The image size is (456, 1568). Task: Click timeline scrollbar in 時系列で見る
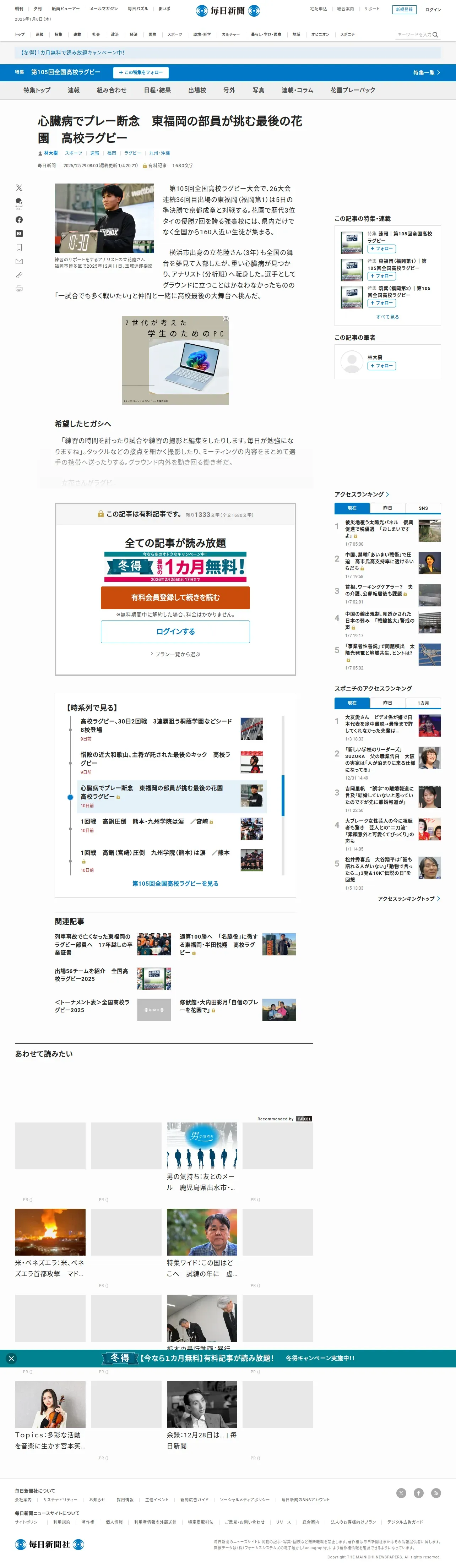(x=283, y=795)
